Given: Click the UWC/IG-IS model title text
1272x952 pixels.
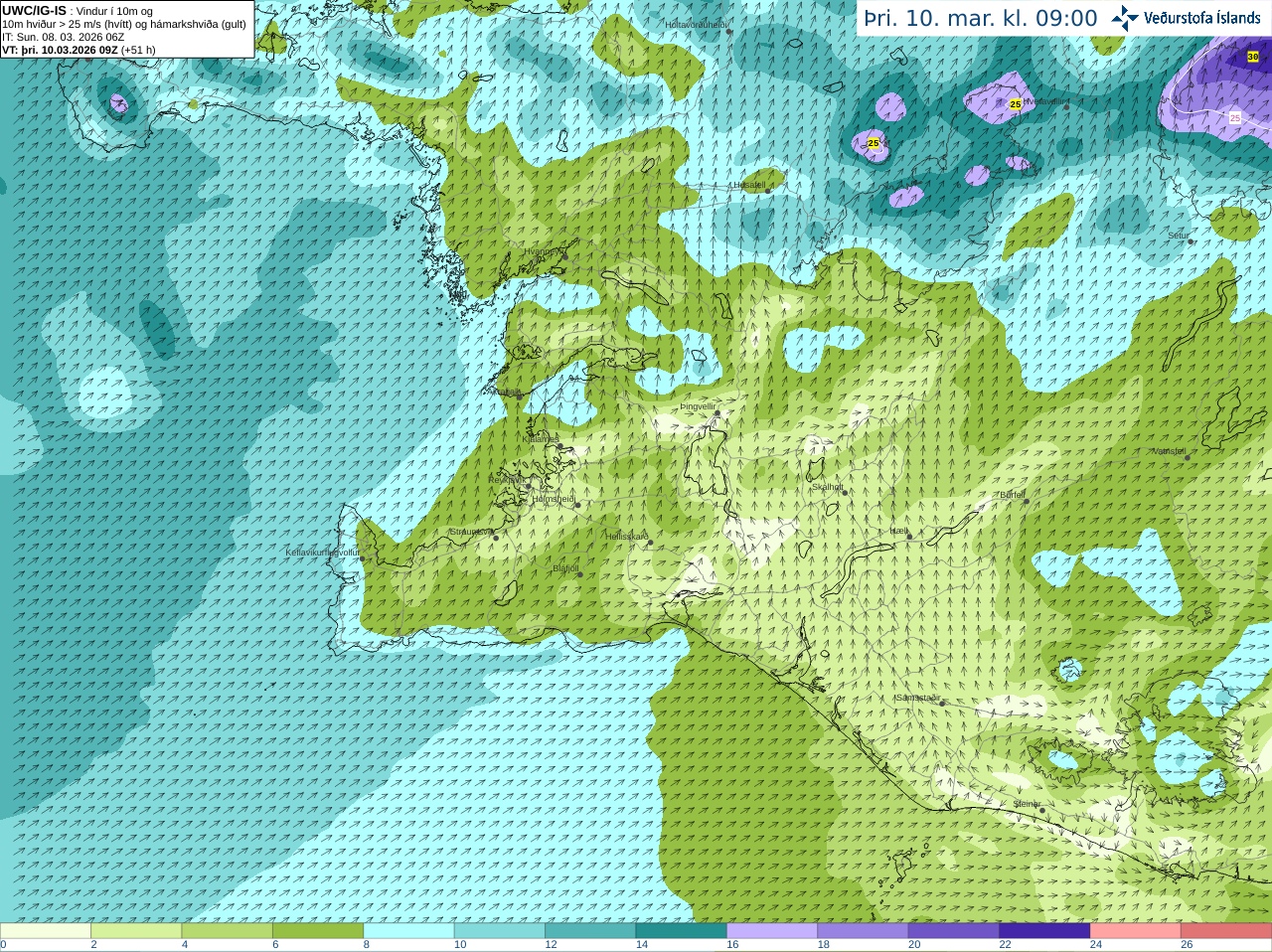Looking at the screenshot, I should point(35,11).
